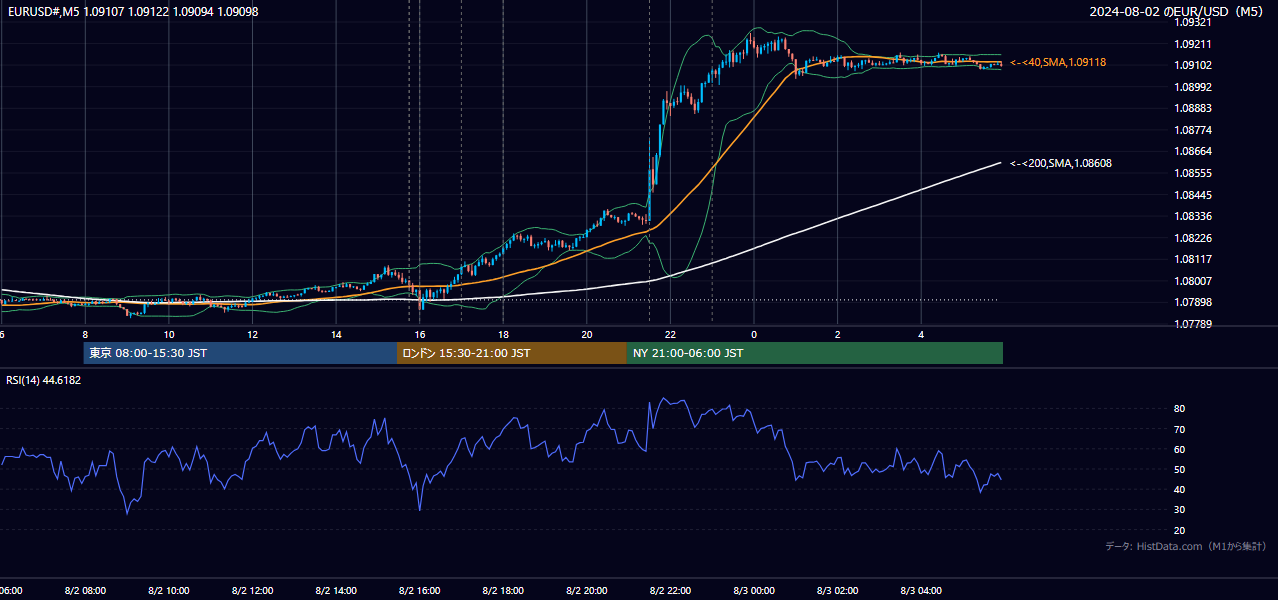Click RSI scale level 30
This screenshot has height=600, width=1278.
click(1180, 510)
